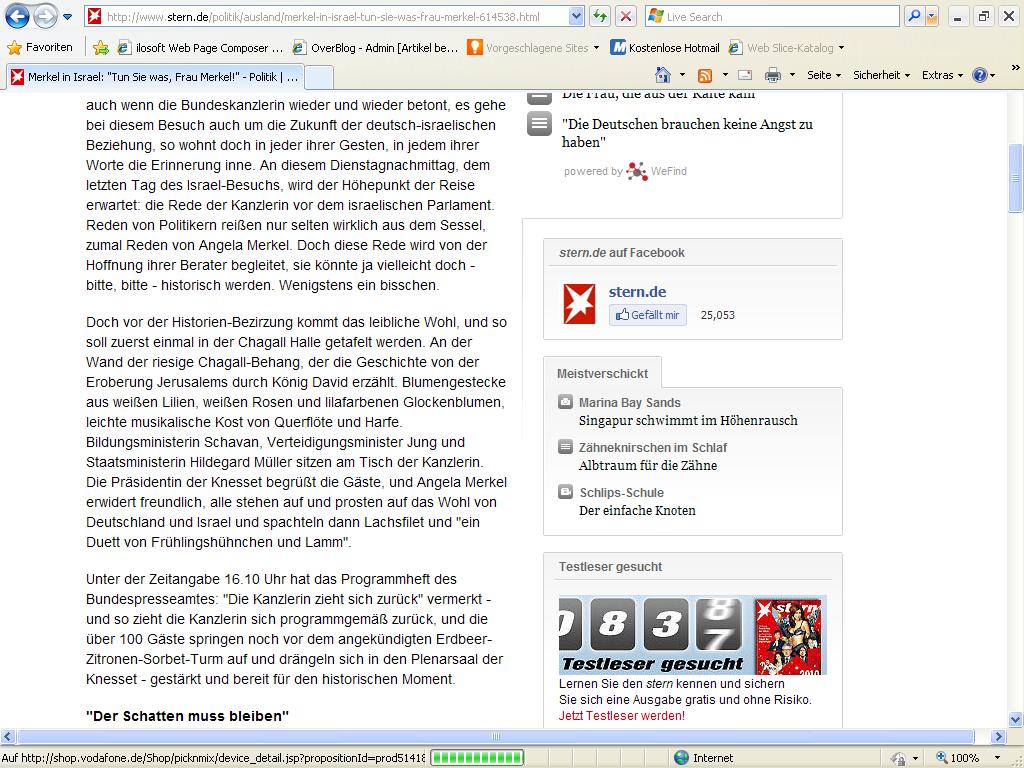
Task: Go back with the browser Back arrow
Action: (x=17, y=16)
